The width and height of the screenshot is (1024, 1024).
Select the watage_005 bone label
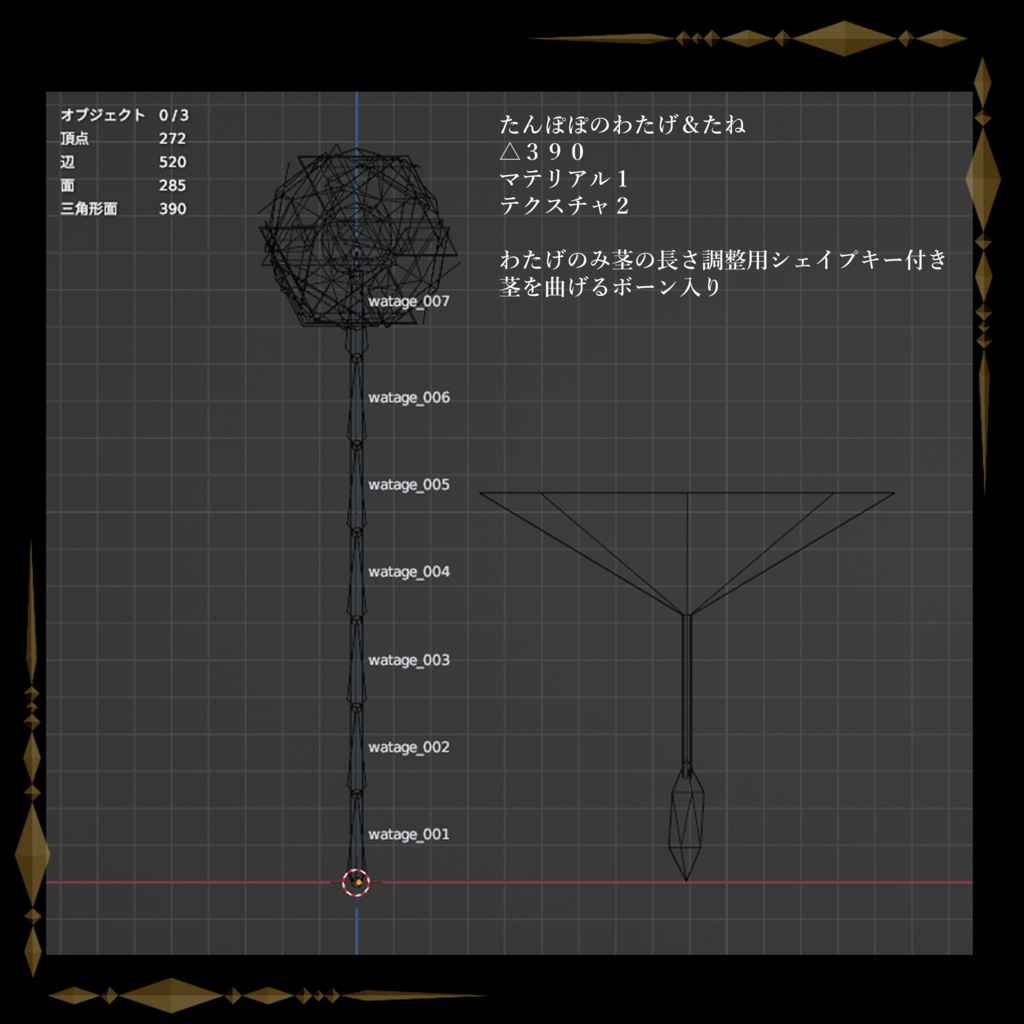[409, 485]
